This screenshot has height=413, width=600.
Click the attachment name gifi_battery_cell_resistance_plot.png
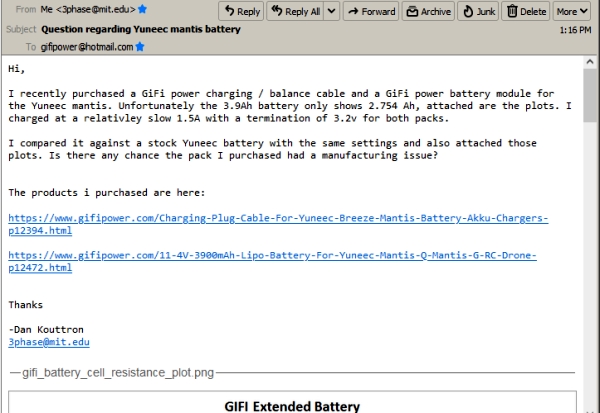click(118, 372)
